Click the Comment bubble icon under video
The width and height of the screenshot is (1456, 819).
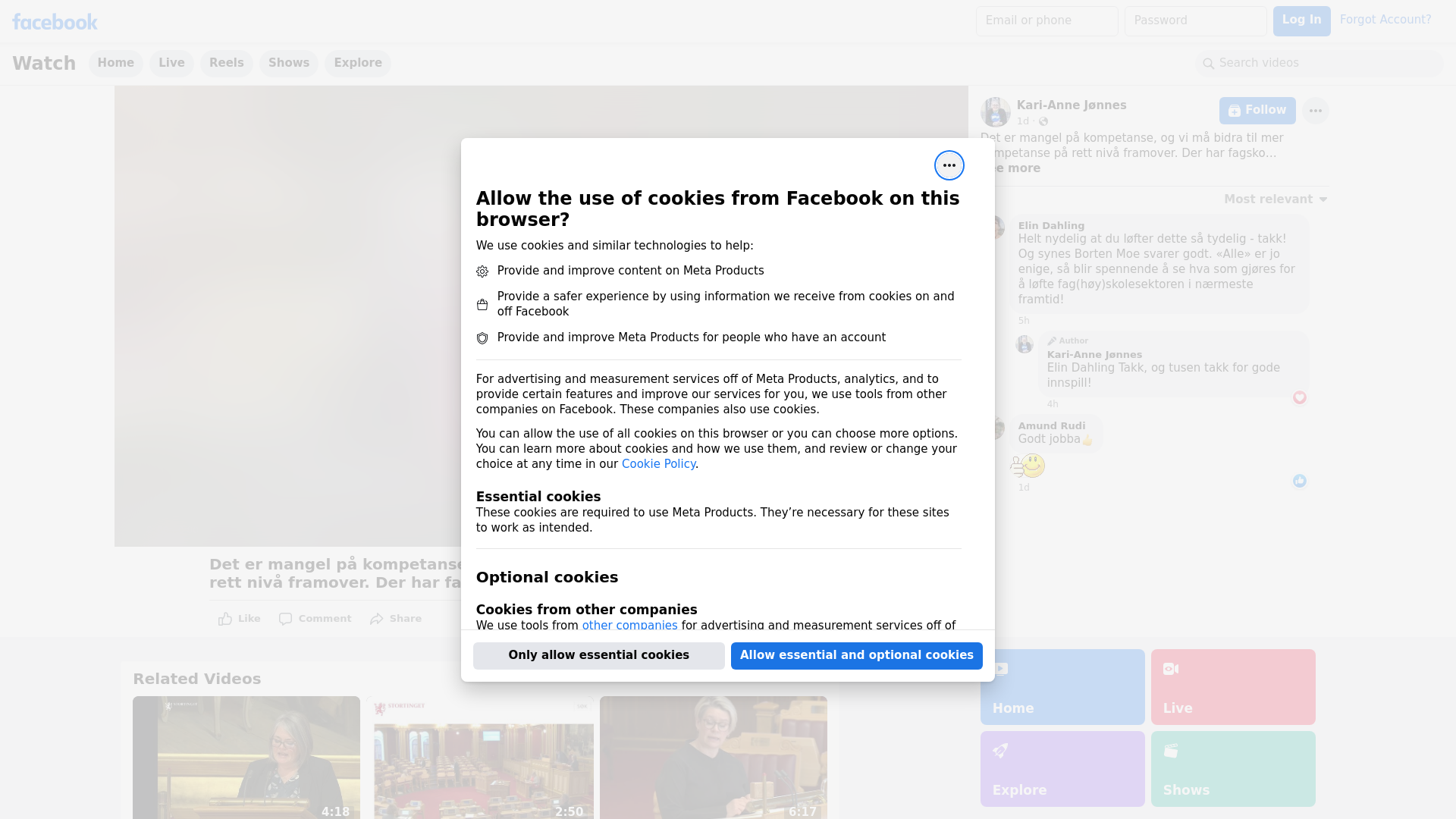coord(285,619)
